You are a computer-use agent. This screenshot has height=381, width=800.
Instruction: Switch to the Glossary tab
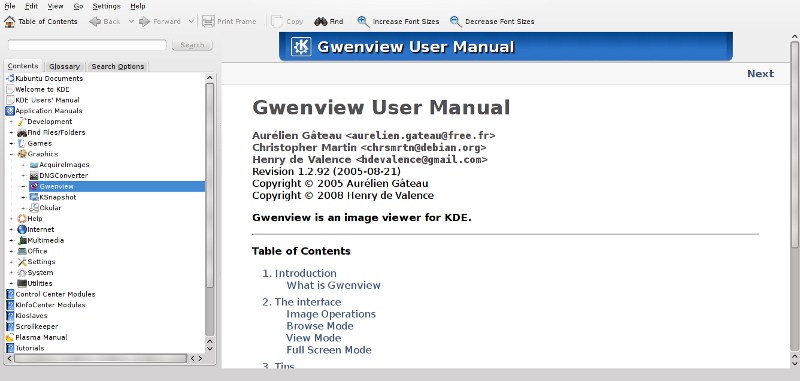click(x=65, y=66)
